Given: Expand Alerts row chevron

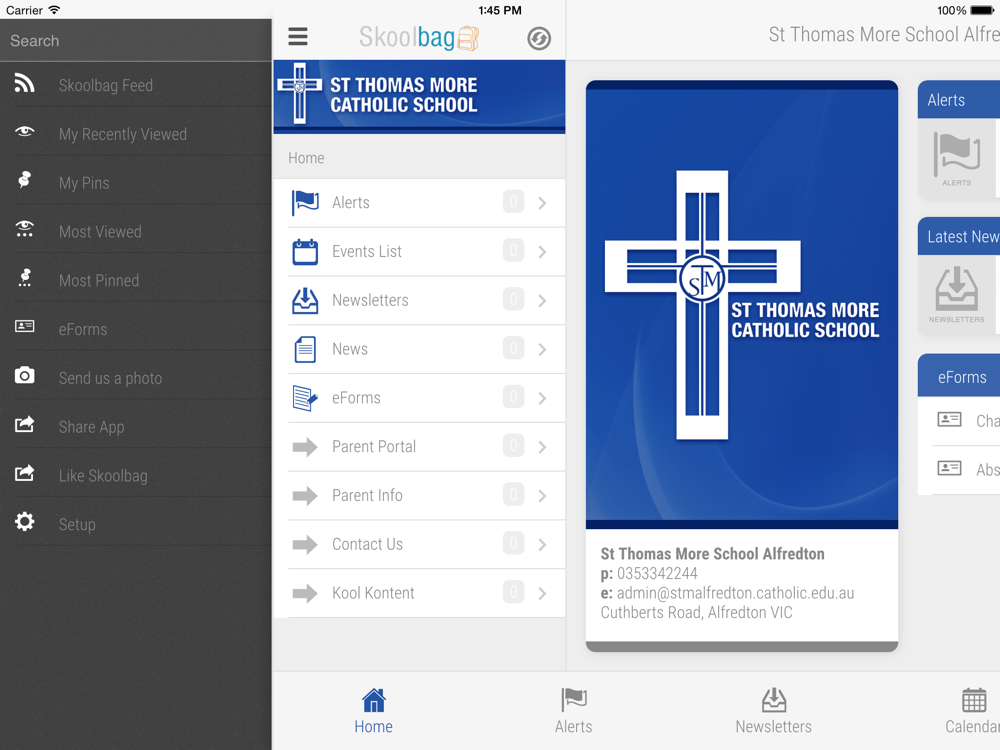Looking at the screenshot, I should coord(542,203).
